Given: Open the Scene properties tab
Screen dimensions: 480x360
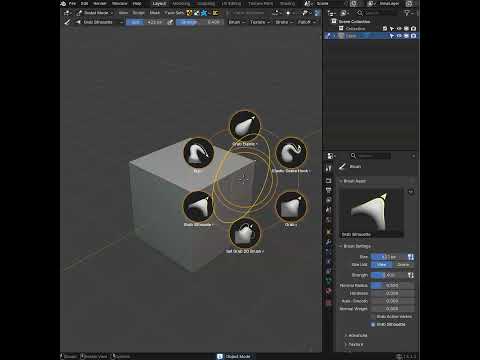Looking at the screenshot, I should pyautogui.click(x=329, y=210).
